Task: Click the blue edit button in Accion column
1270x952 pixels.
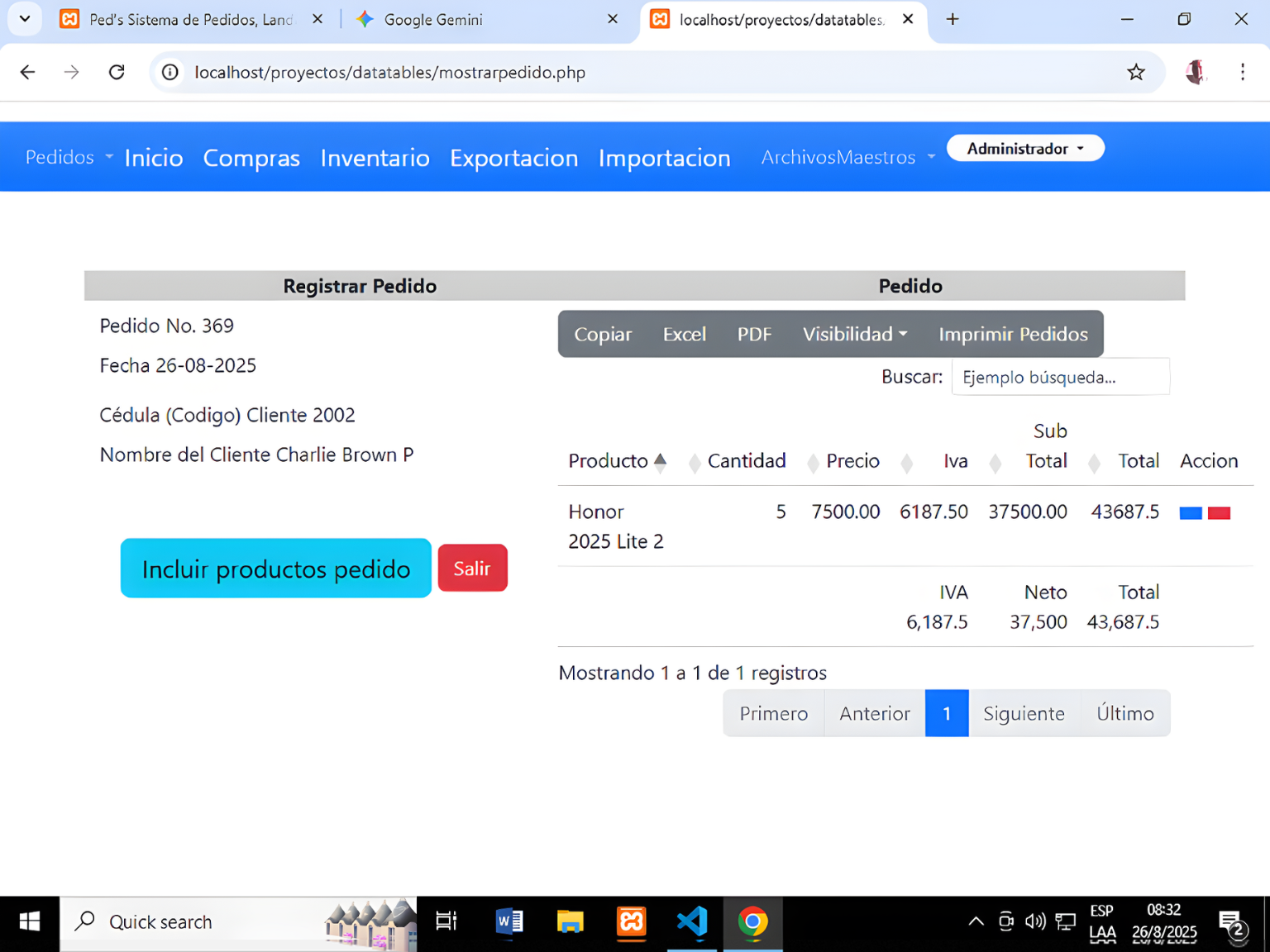Action: pyautogui.click(x=1190, y=513)
